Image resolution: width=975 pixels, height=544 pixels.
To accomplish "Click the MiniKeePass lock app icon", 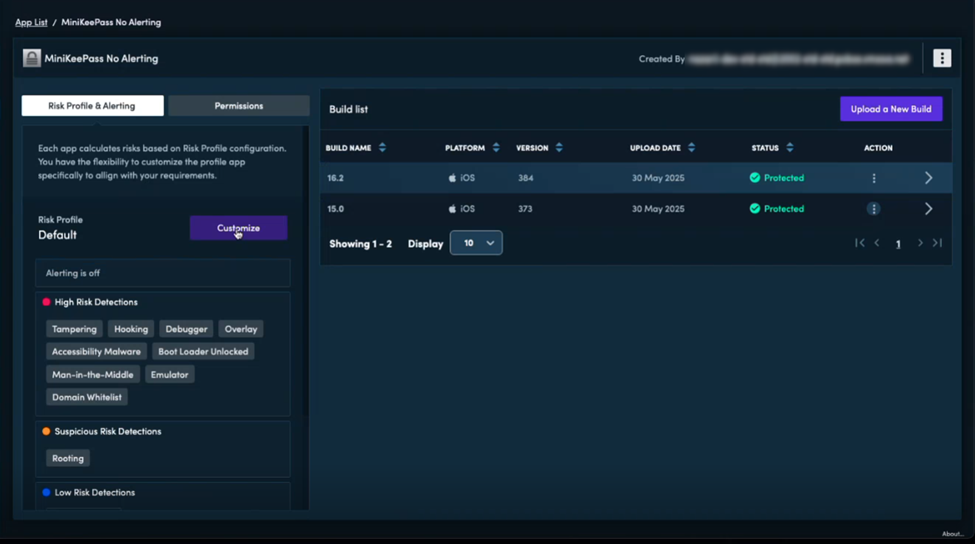I will coord(32,58).
